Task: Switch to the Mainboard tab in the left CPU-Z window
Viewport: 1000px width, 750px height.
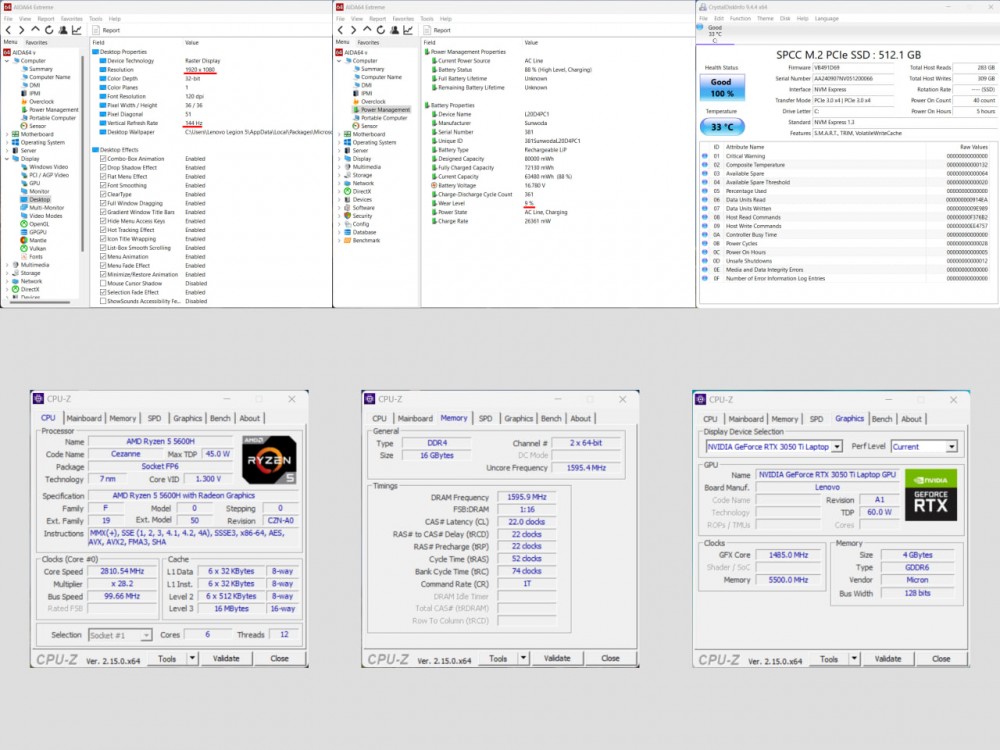Action: click(x=84, y=418)
